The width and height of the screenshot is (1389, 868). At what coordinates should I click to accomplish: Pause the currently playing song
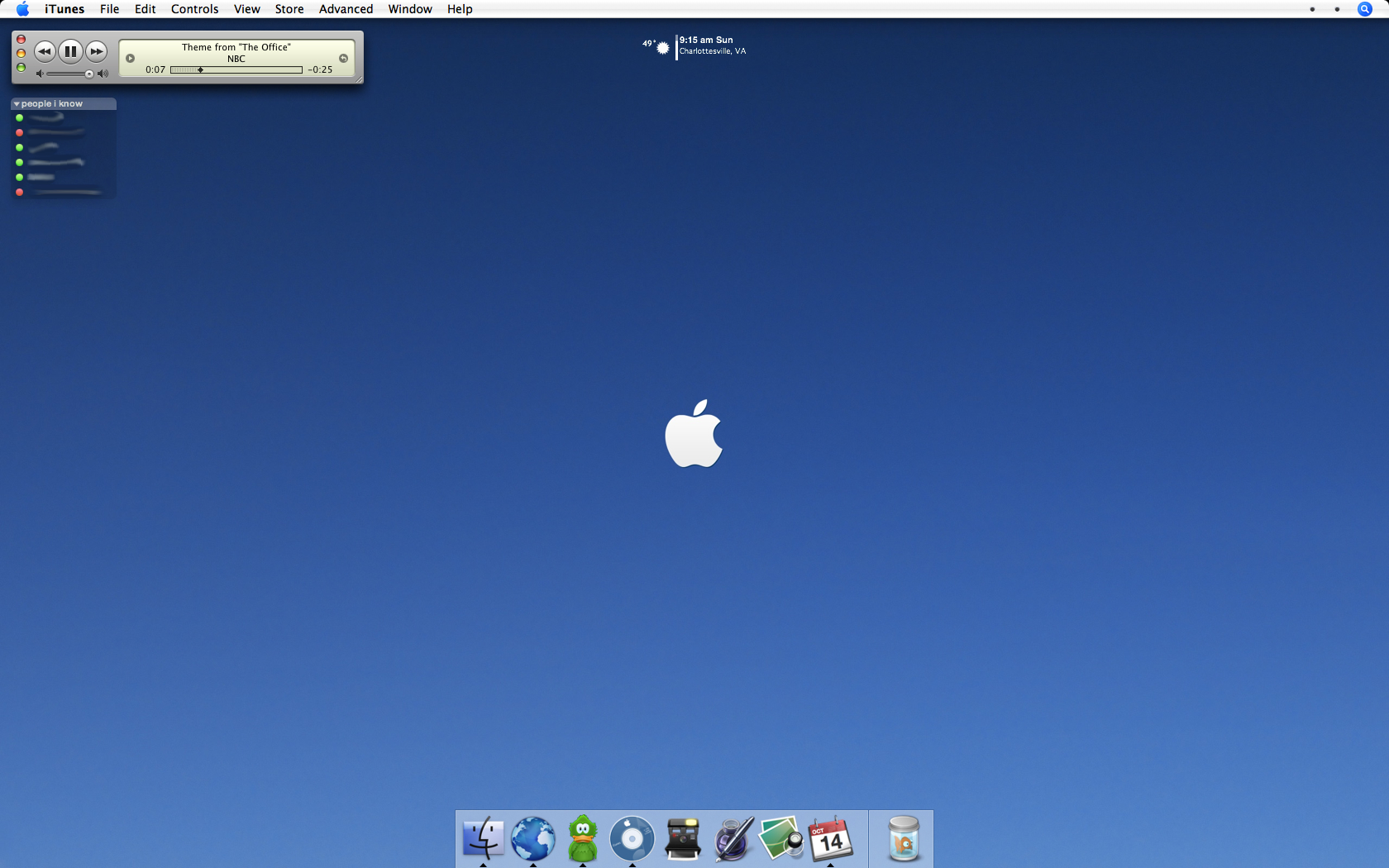point(70,51)
